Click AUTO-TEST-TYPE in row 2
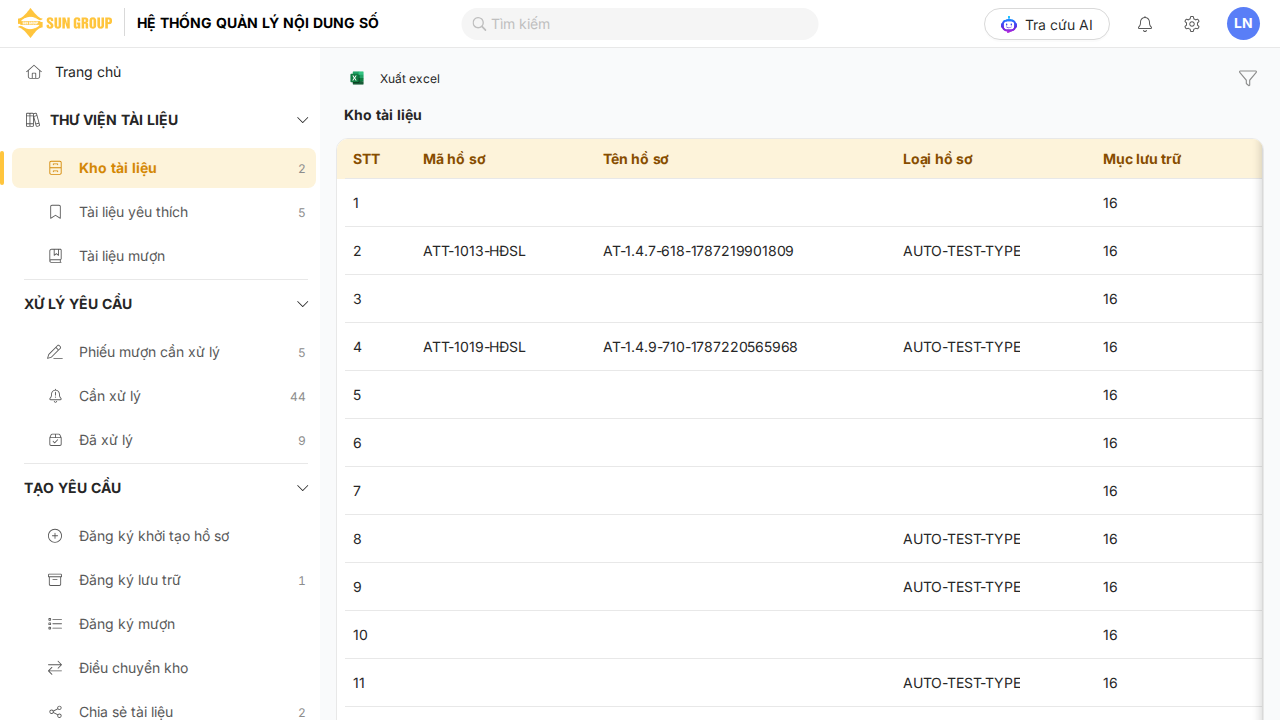The image size is (1280, 720). (x=962, y=251)
